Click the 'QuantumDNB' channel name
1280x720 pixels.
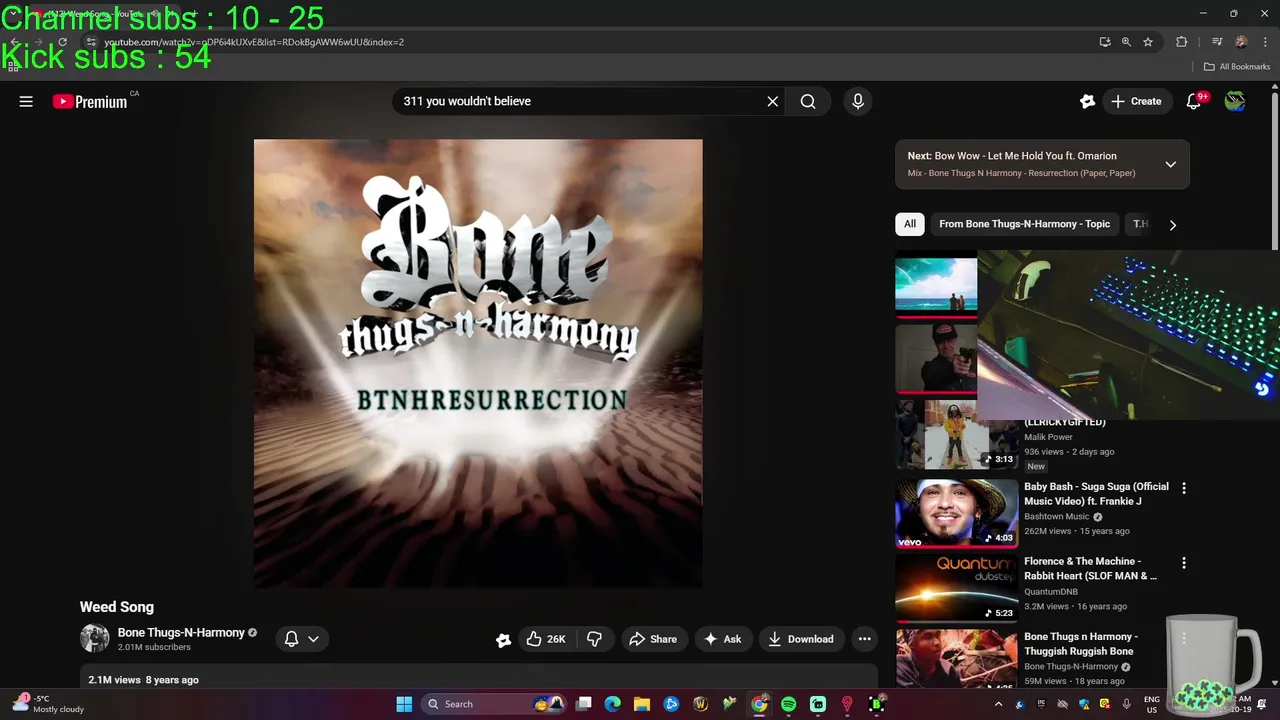click(x=1053, y=592)
